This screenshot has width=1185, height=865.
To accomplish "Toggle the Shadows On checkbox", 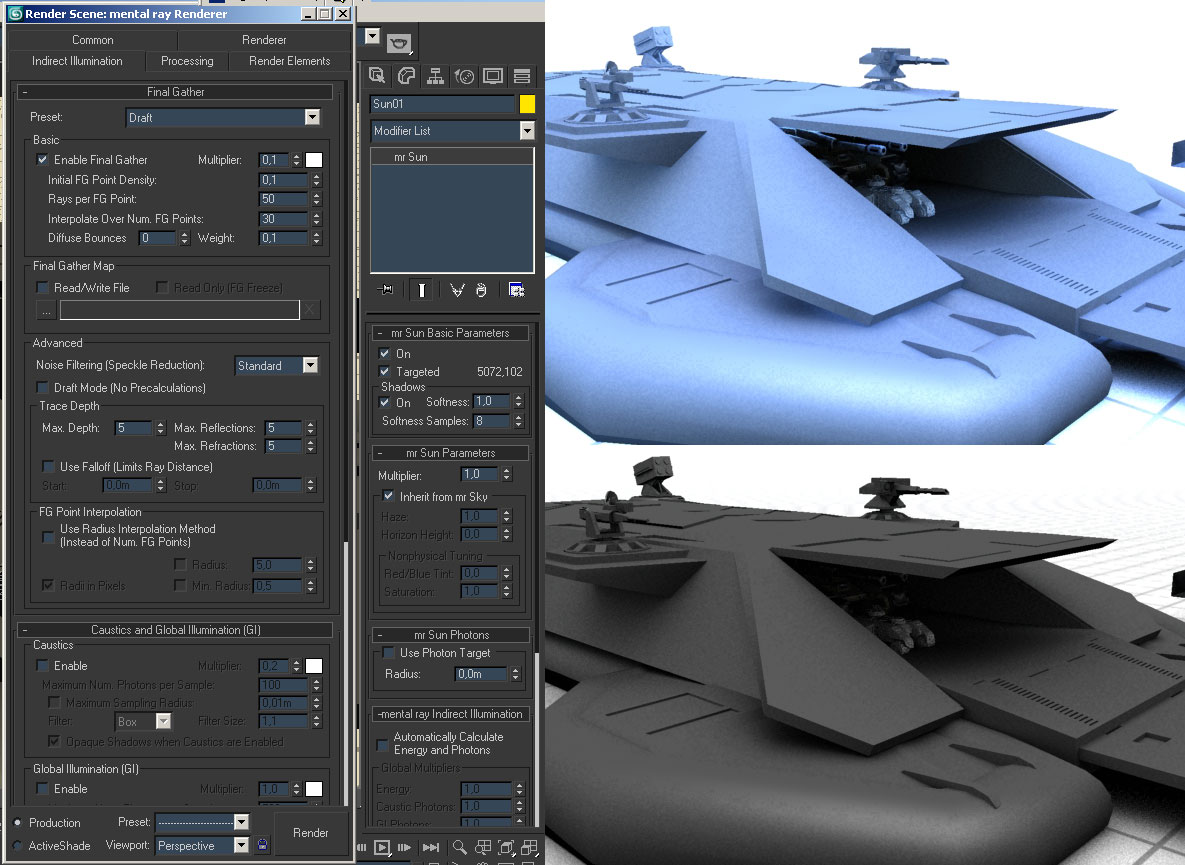I will [385, 403].
